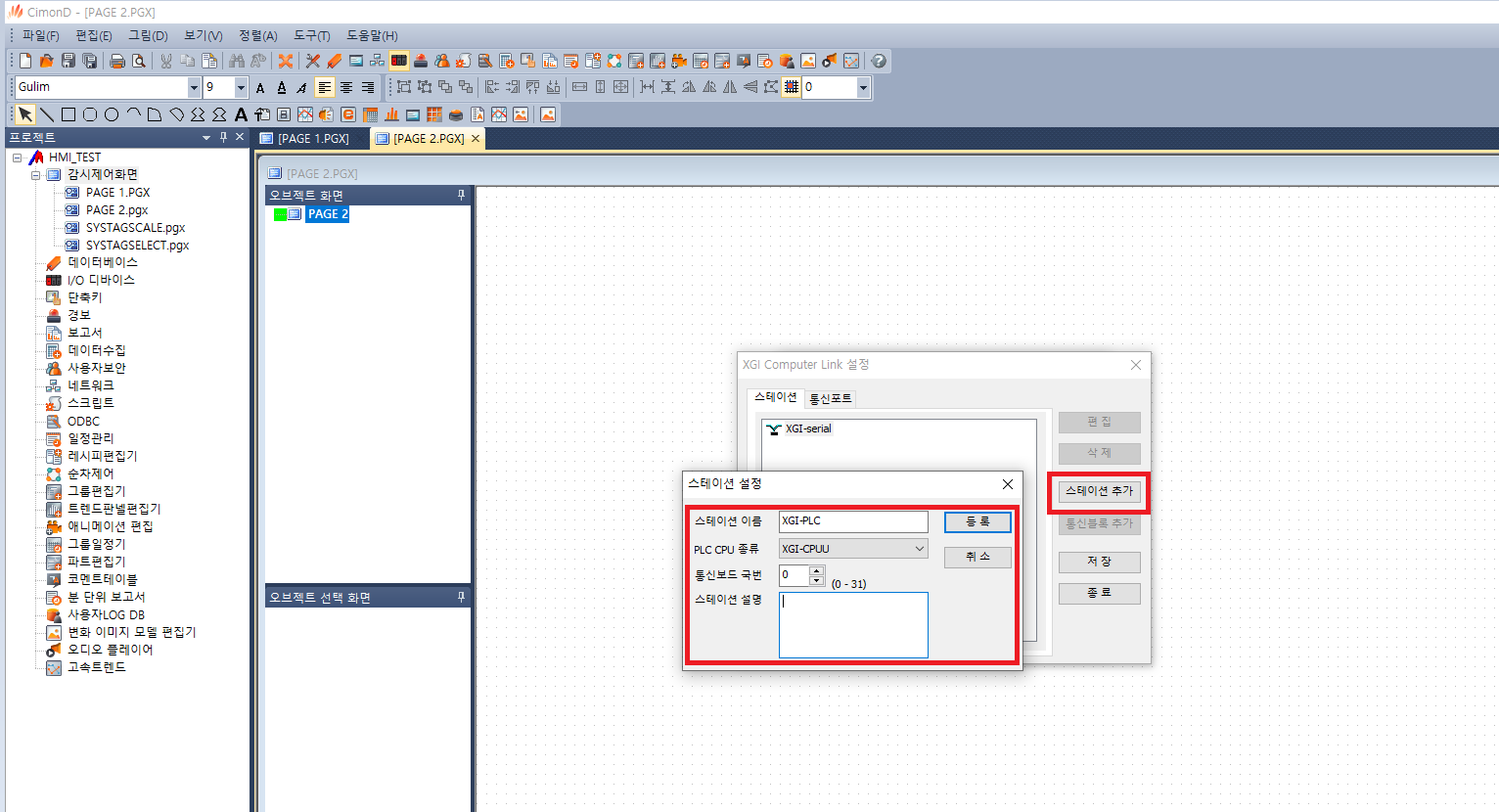The height and width of the screenshot is (812, 1499).
Task: Select PAGE 1.PGX in project tree
Action: point(117,193)
